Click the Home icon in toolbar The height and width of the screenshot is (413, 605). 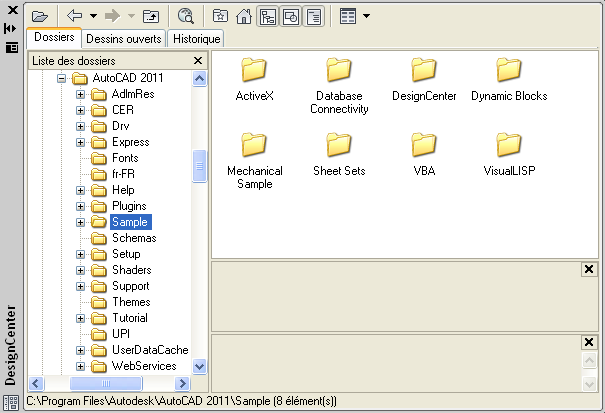click(x=244, y=16)
